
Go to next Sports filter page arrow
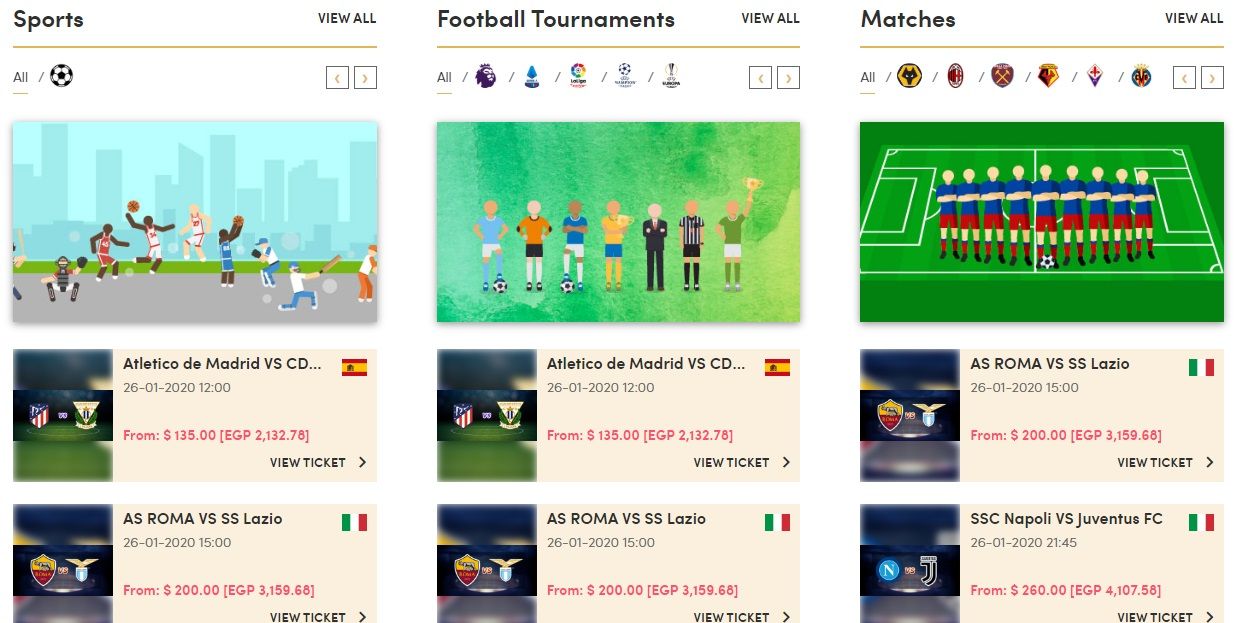click(365, 77)
